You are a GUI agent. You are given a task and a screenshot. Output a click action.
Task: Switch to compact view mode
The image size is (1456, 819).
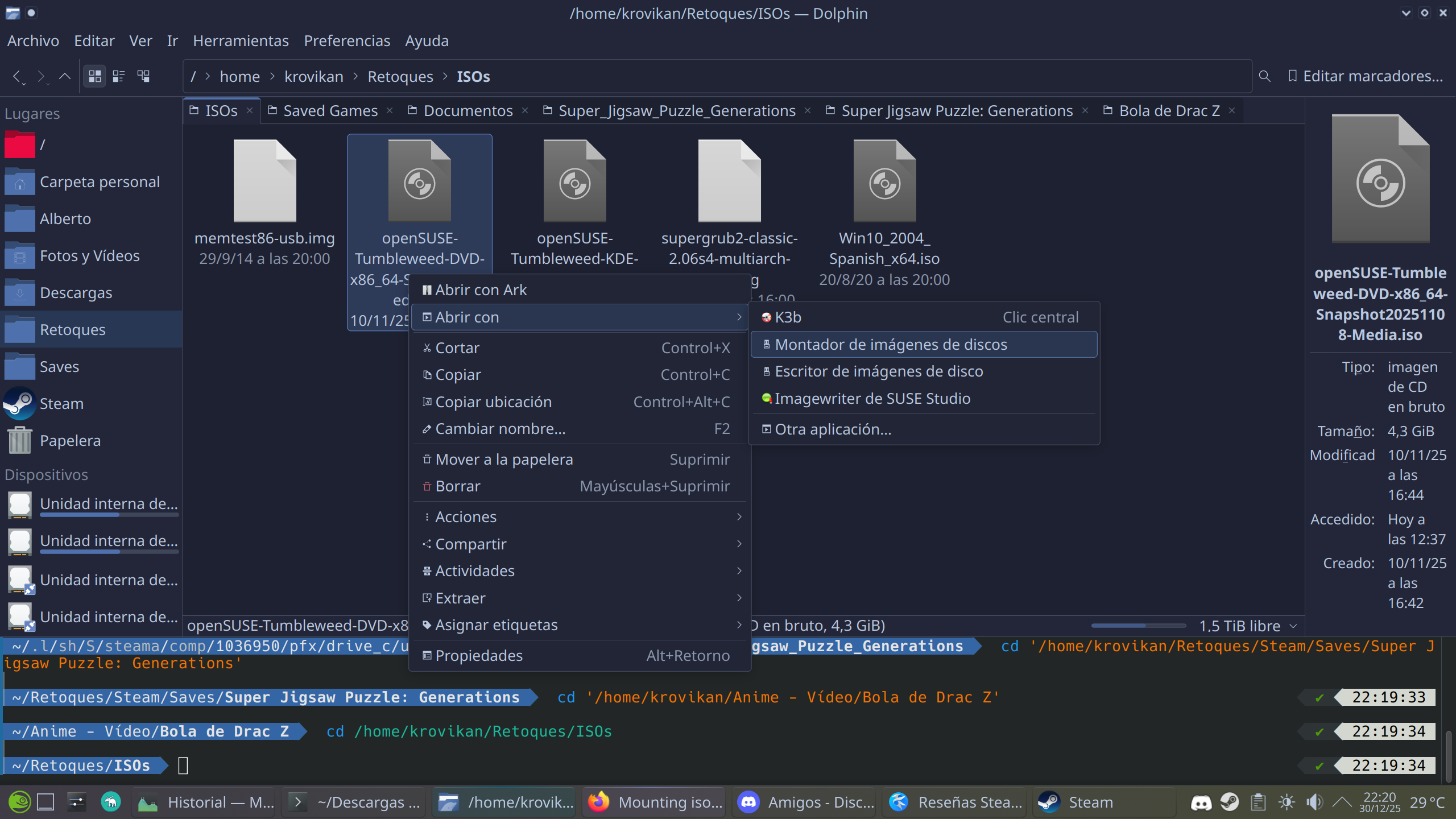(119, 76)
